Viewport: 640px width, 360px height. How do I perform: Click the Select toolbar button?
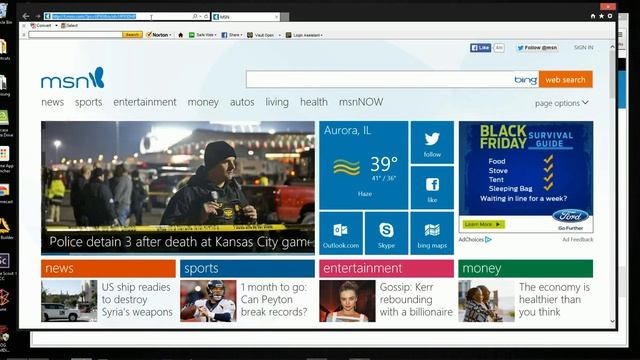(69, 25)
